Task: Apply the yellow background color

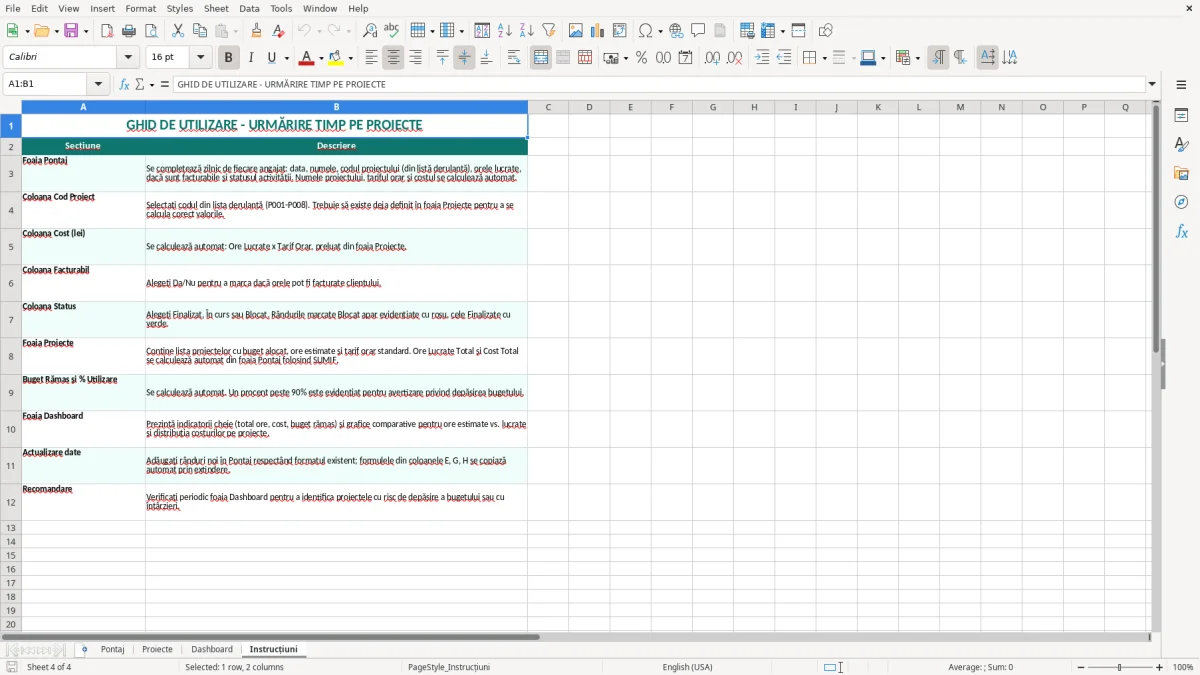Action: 336,58
